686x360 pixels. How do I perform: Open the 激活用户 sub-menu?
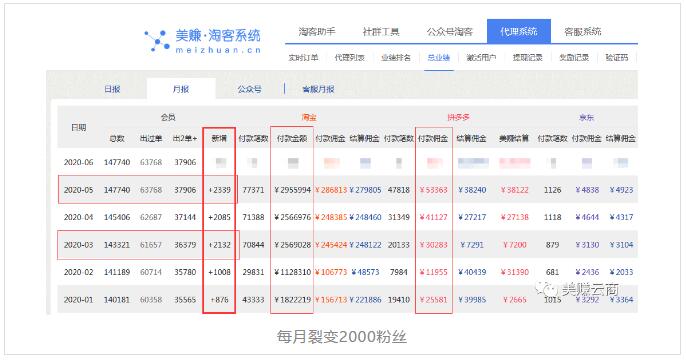click(481, 58)
